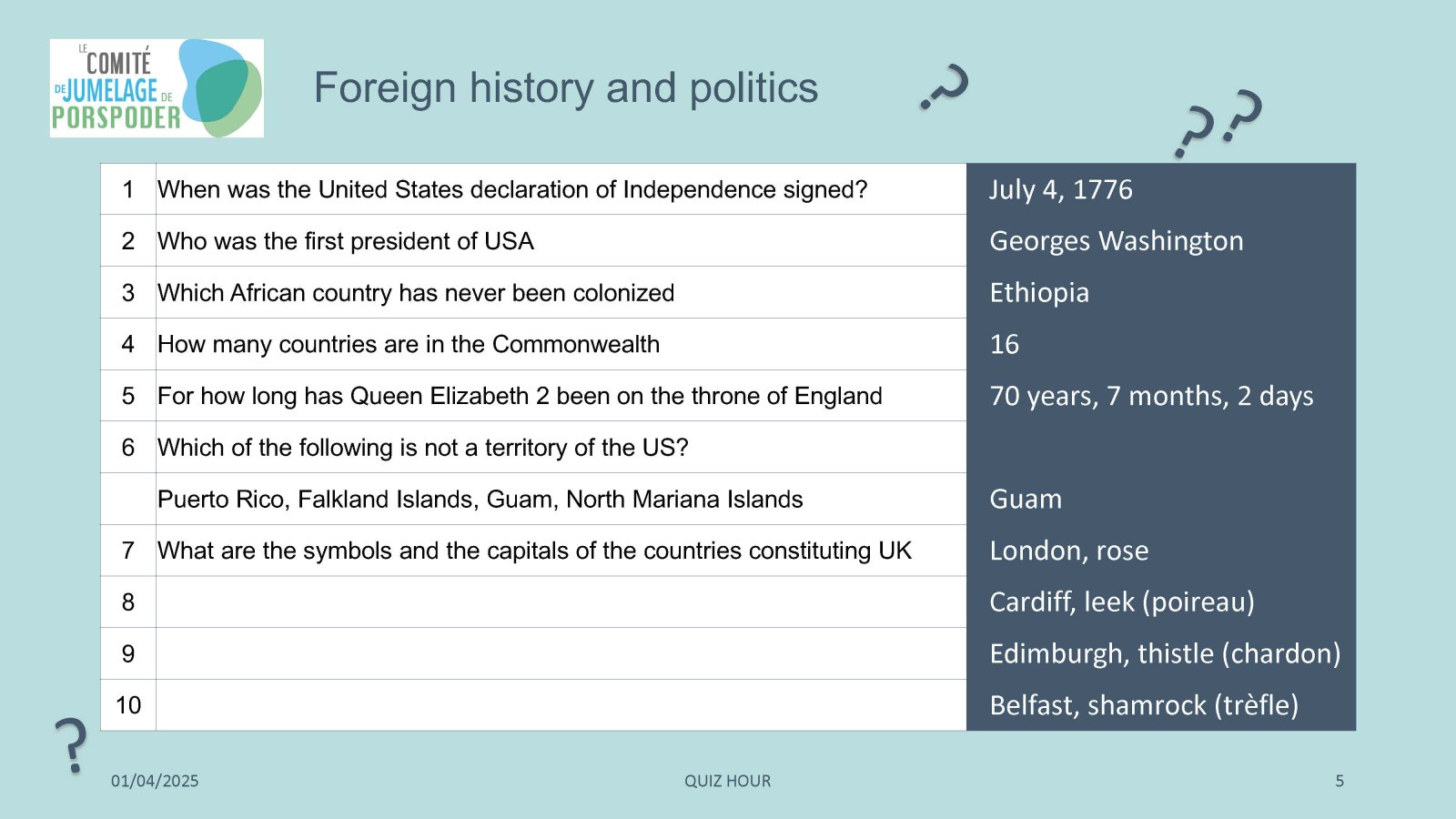Click the question about Queen Elizabeth 2
Viewport: 1456px width, 819px height.
[520, 396]
